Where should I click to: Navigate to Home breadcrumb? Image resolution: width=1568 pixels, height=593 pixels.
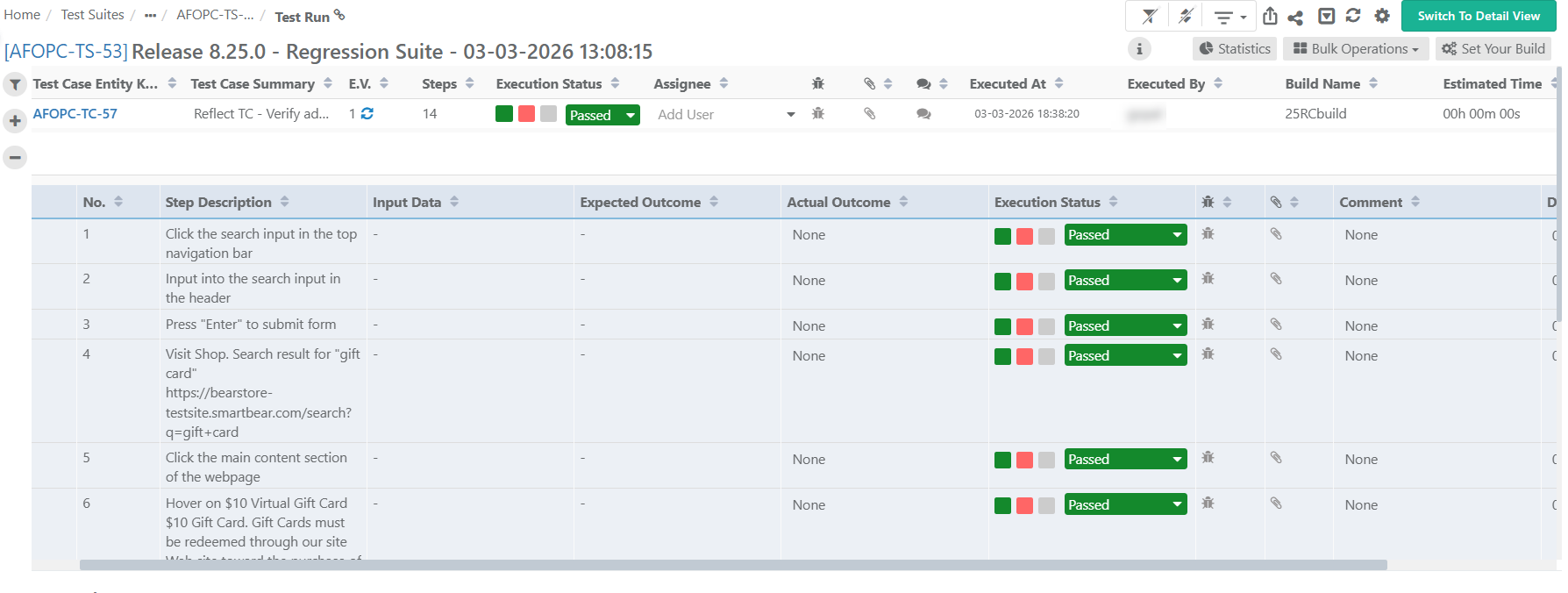tap(22, 15)
